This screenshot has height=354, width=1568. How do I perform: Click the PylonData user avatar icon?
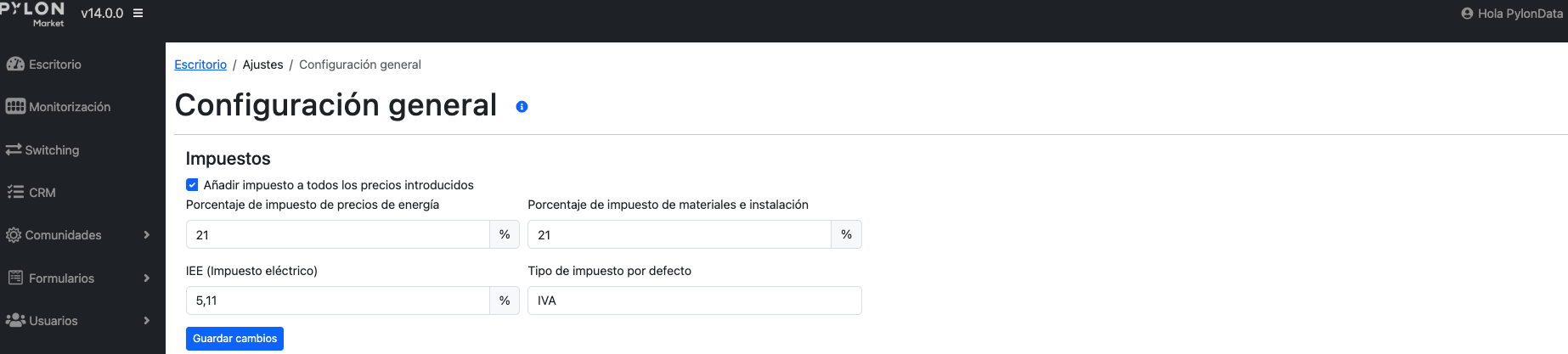pos(1467,14)
